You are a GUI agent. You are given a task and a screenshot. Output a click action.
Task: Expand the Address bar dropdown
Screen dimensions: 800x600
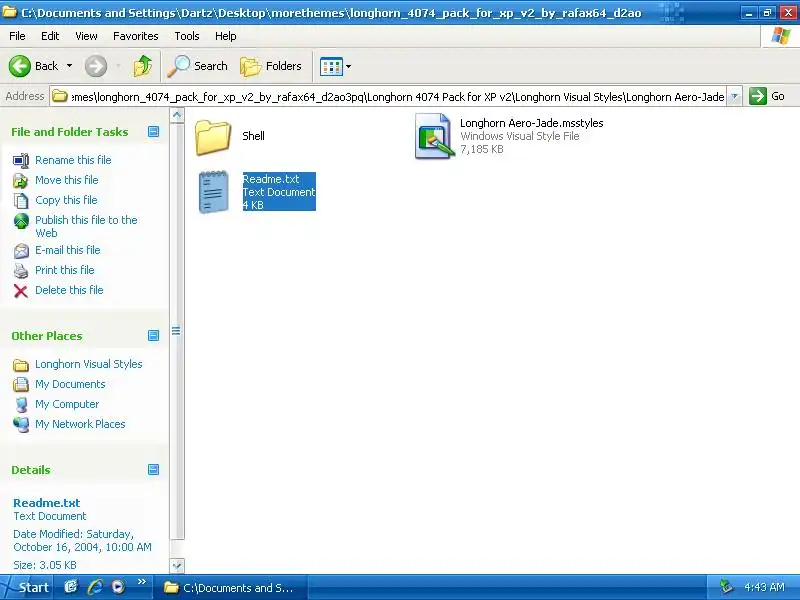coord(734,96)
